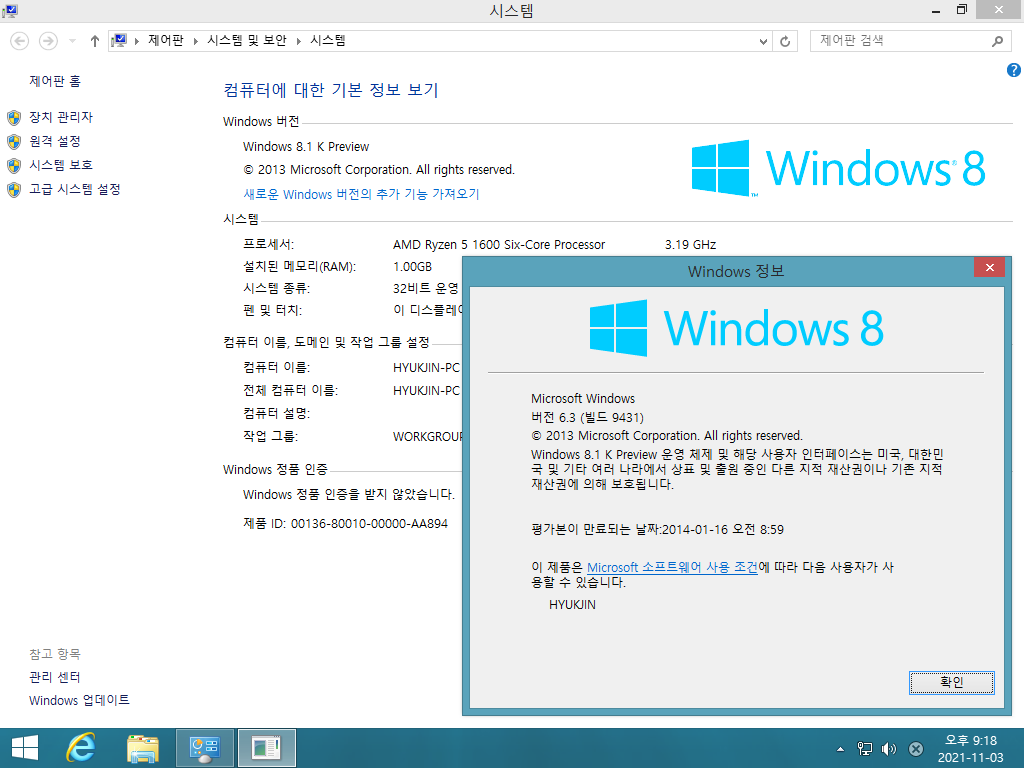Open the recent locations dropdown arrow
This screenshot has width=1024, height=768.
point(72,41)
